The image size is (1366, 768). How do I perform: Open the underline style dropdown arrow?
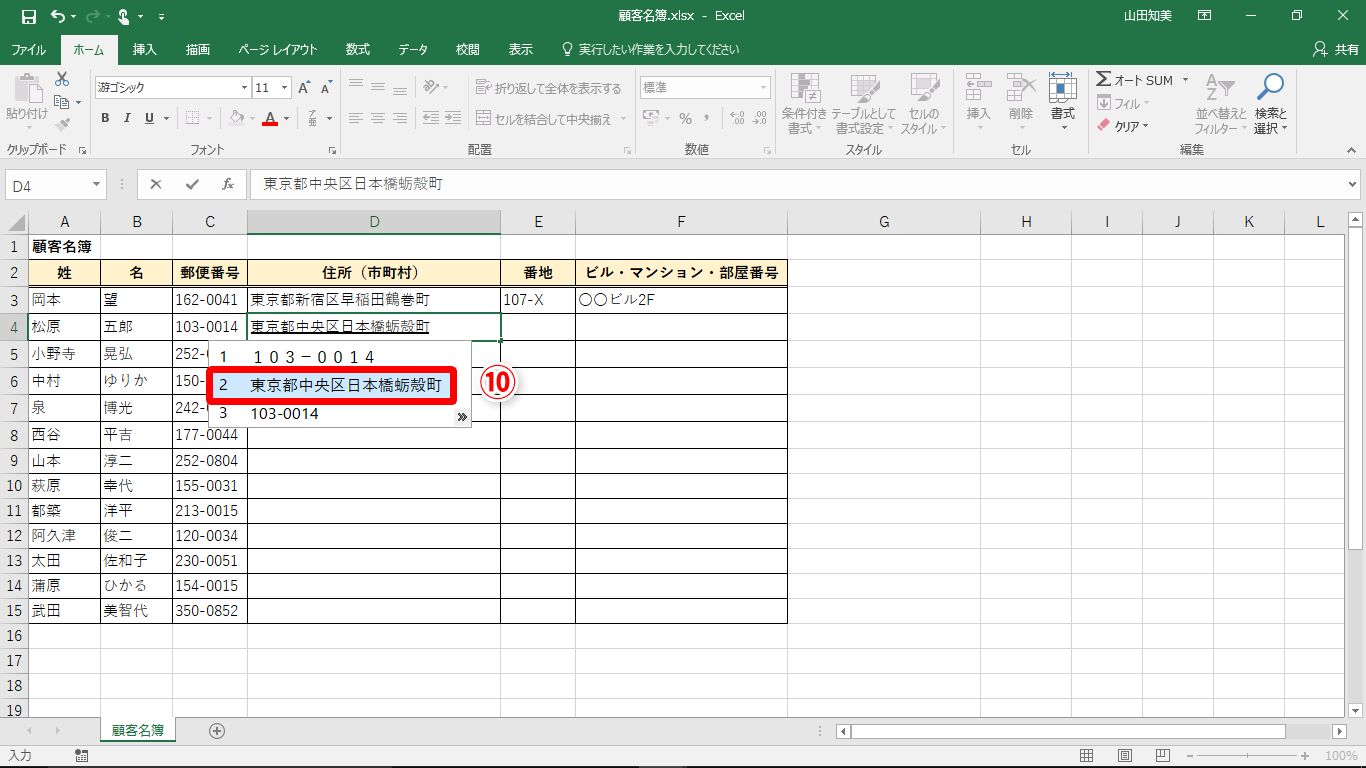(166, 118)
